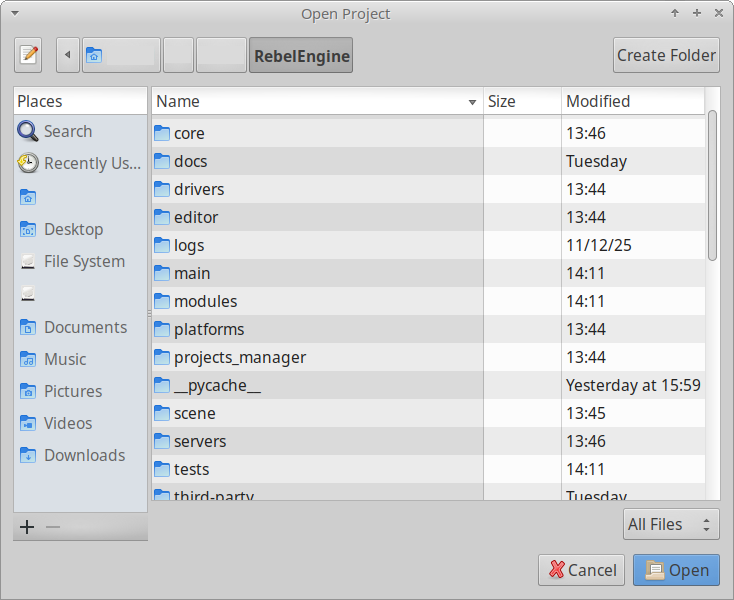Screen dimensions: 734x600
Task: Click the second blank path bar button
Action: point(178,55)
